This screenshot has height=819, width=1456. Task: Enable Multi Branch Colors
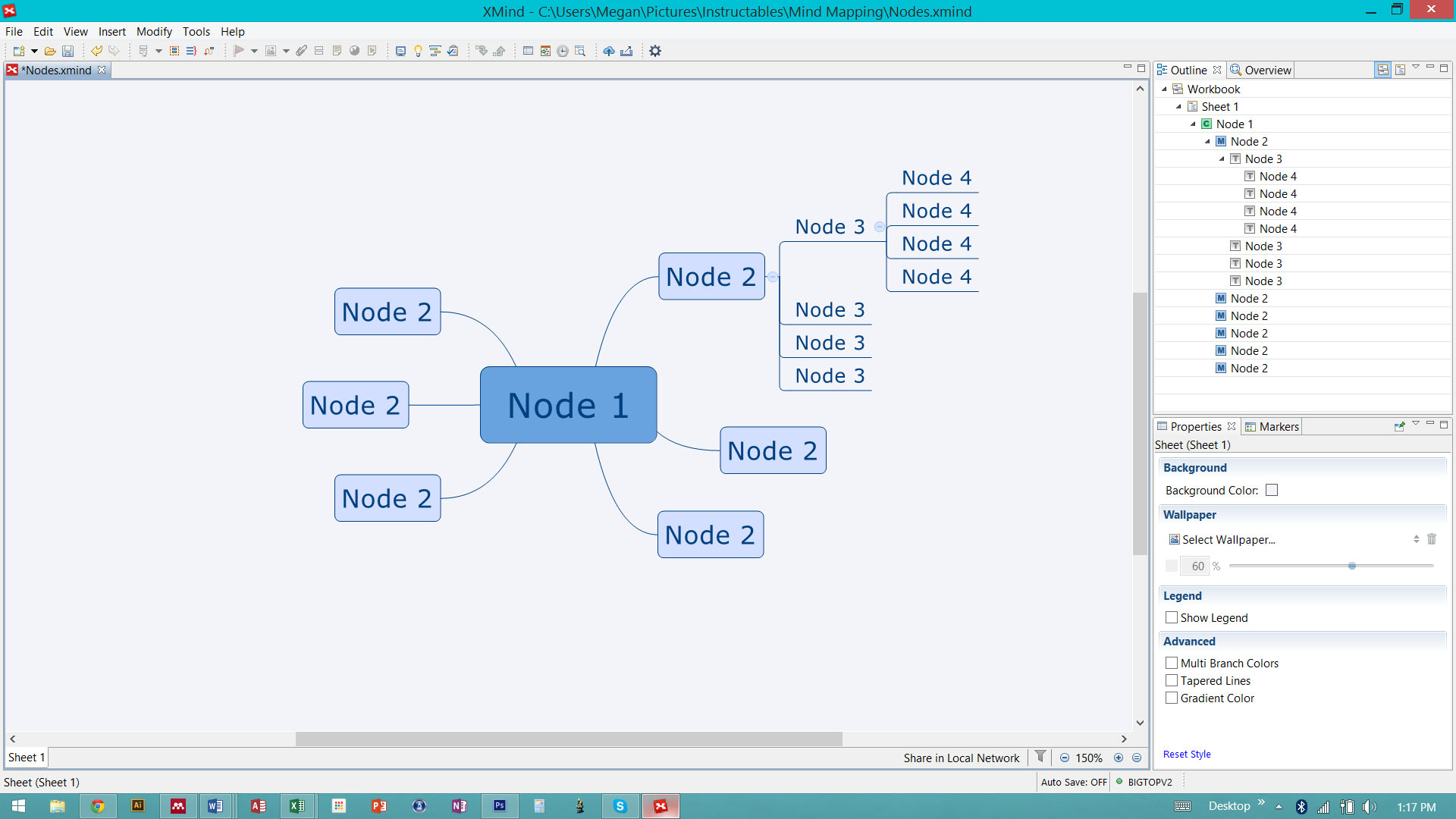[x=1172, y=663]
